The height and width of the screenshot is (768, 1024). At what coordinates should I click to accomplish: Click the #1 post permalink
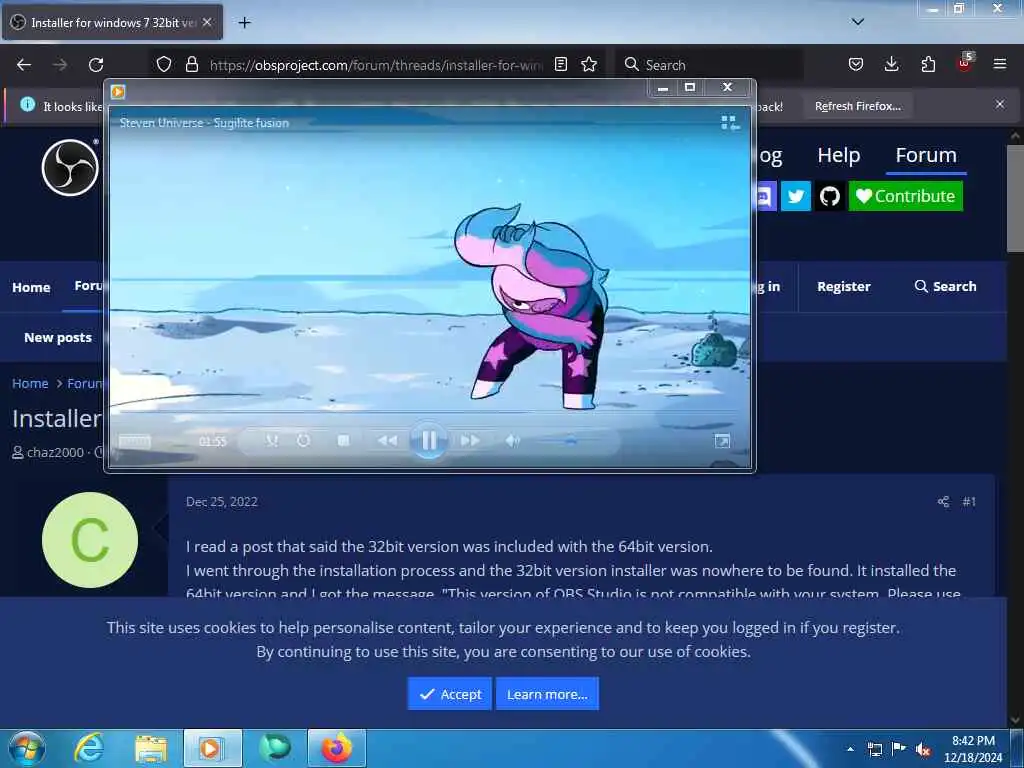968,502
